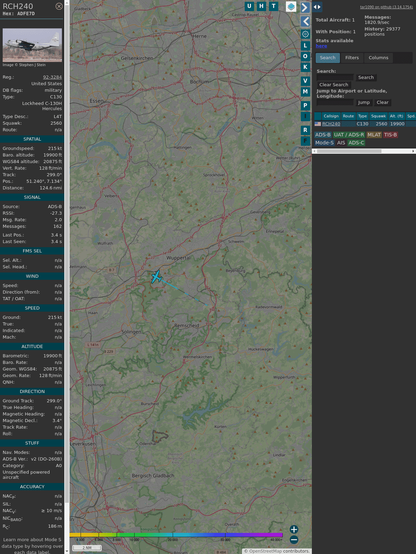Click the SPATIAL section header
The height and width of the screenshot is (554, 416).
click(x=32, y=139)
